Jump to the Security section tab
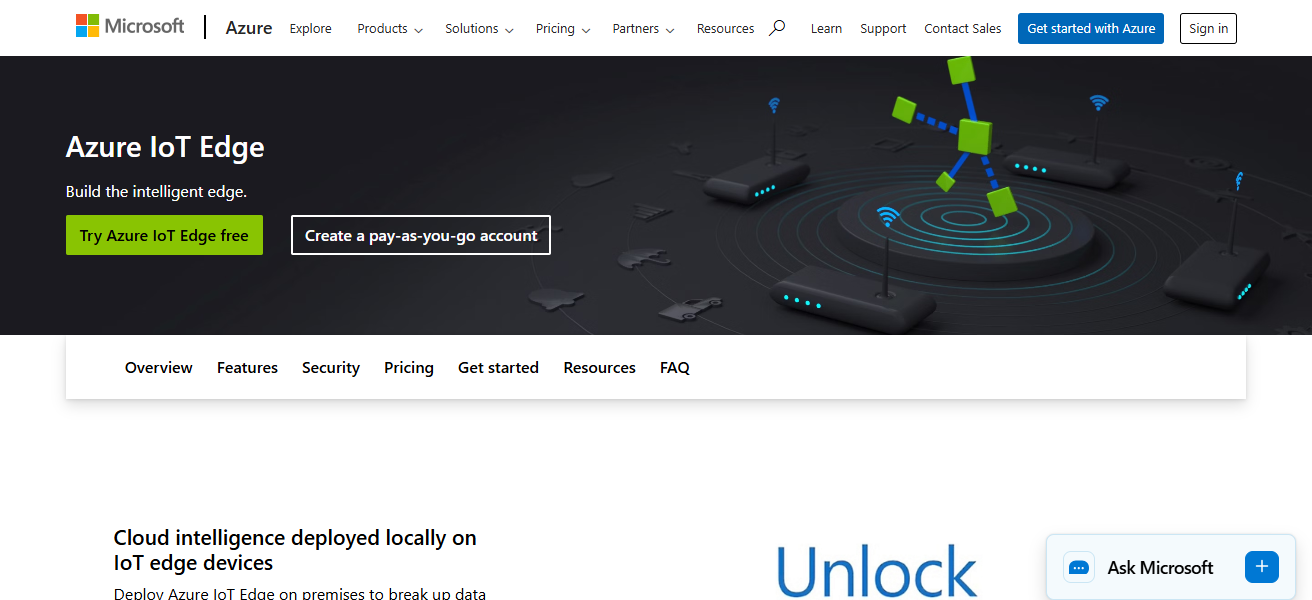This screenshot has width=1312, height=600. [331, 368]
